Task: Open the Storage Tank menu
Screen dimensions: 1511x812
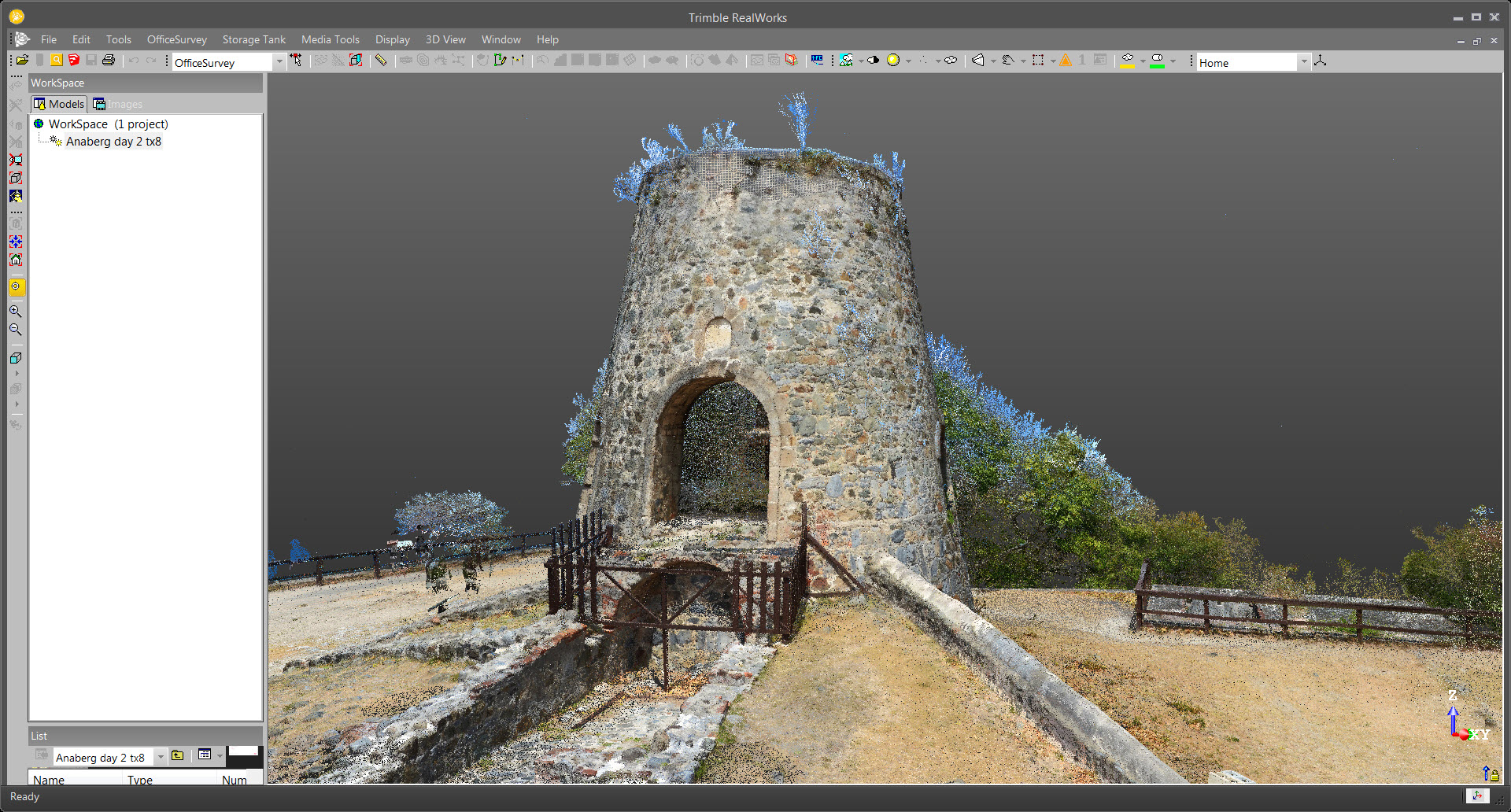Action: [x=253, y=39]
